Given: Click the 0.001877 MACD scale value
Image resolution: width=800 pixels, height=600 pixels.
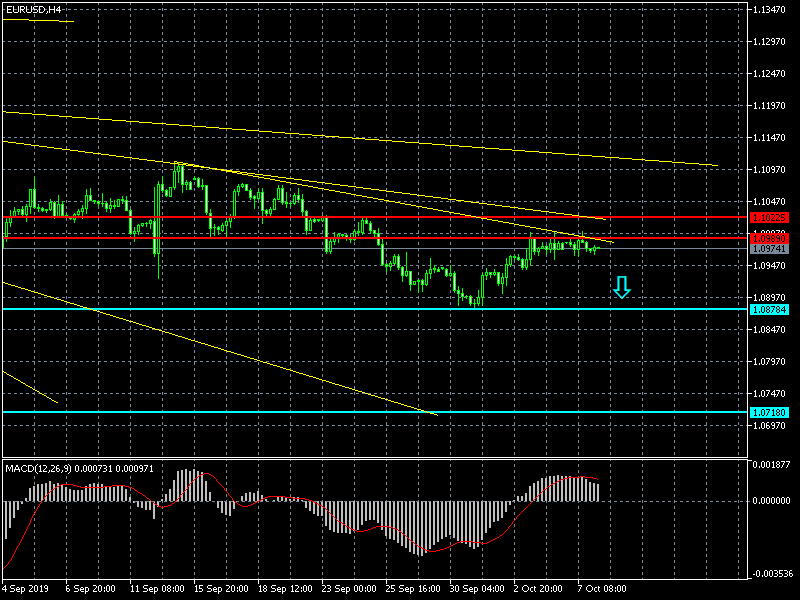Looking at the screenshot, I should (772, 464).
